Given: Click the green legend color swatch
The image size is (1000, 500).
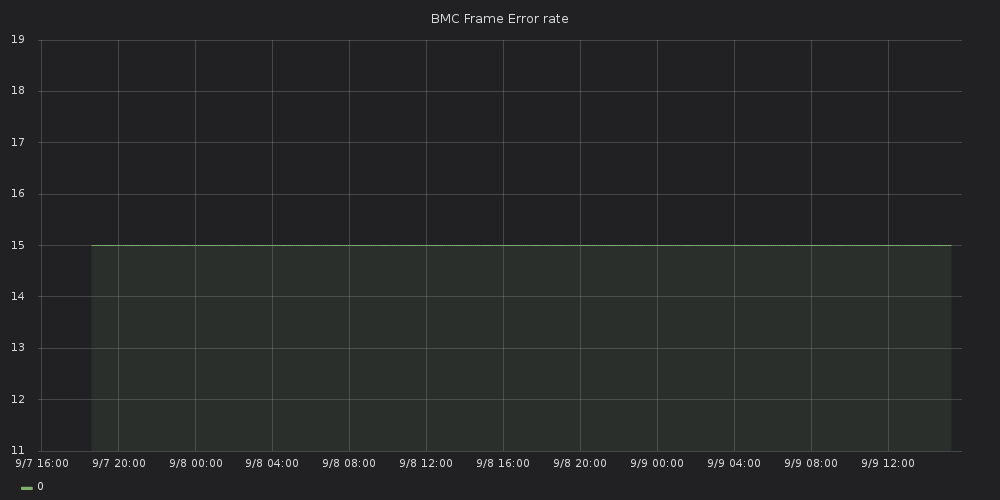Looking at the screenshot, I should [x=27, y=488].
